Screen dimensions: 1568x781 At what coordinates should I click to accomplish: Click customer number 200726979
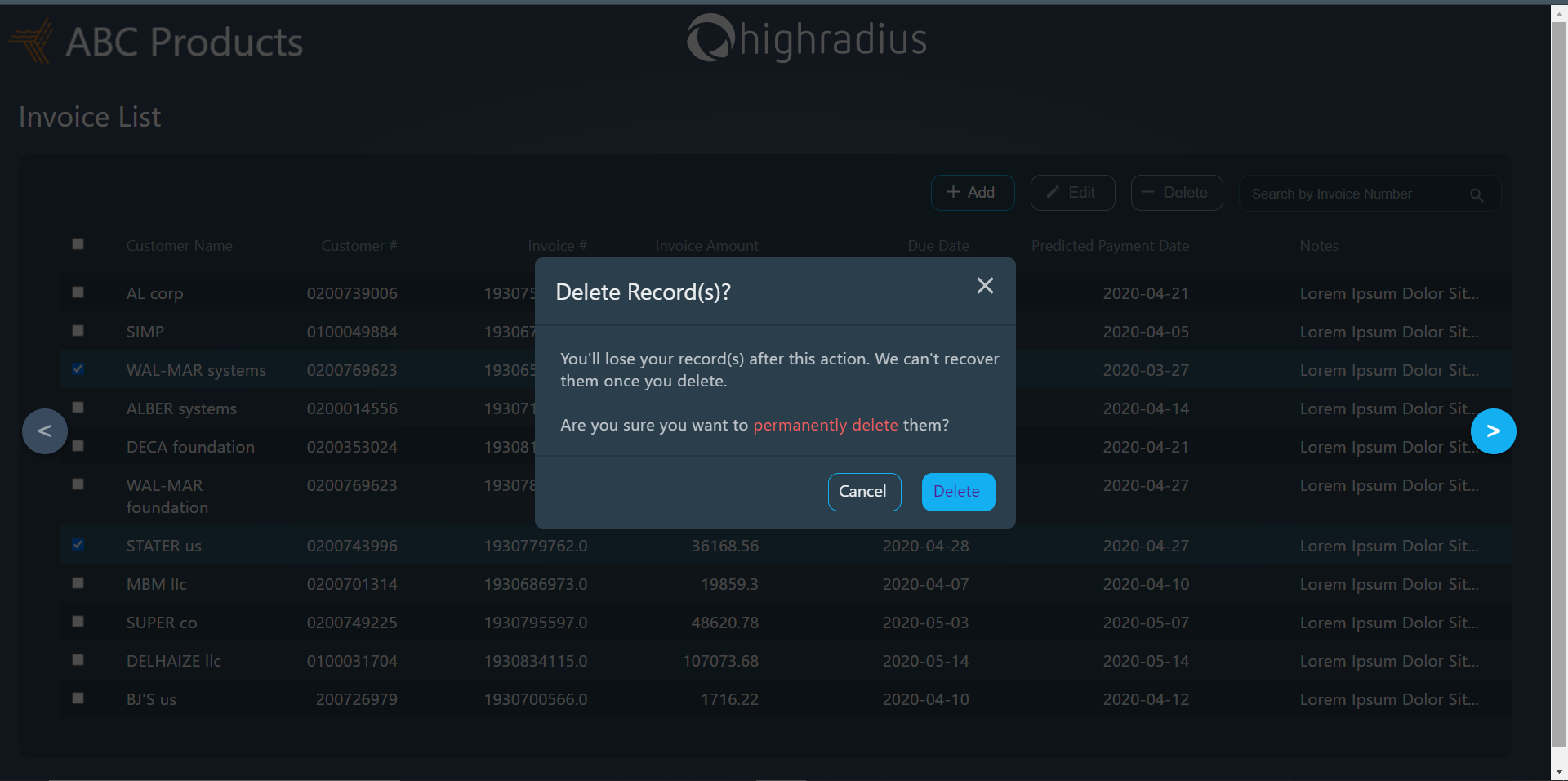pyautogui.click(x=357, y=699)
